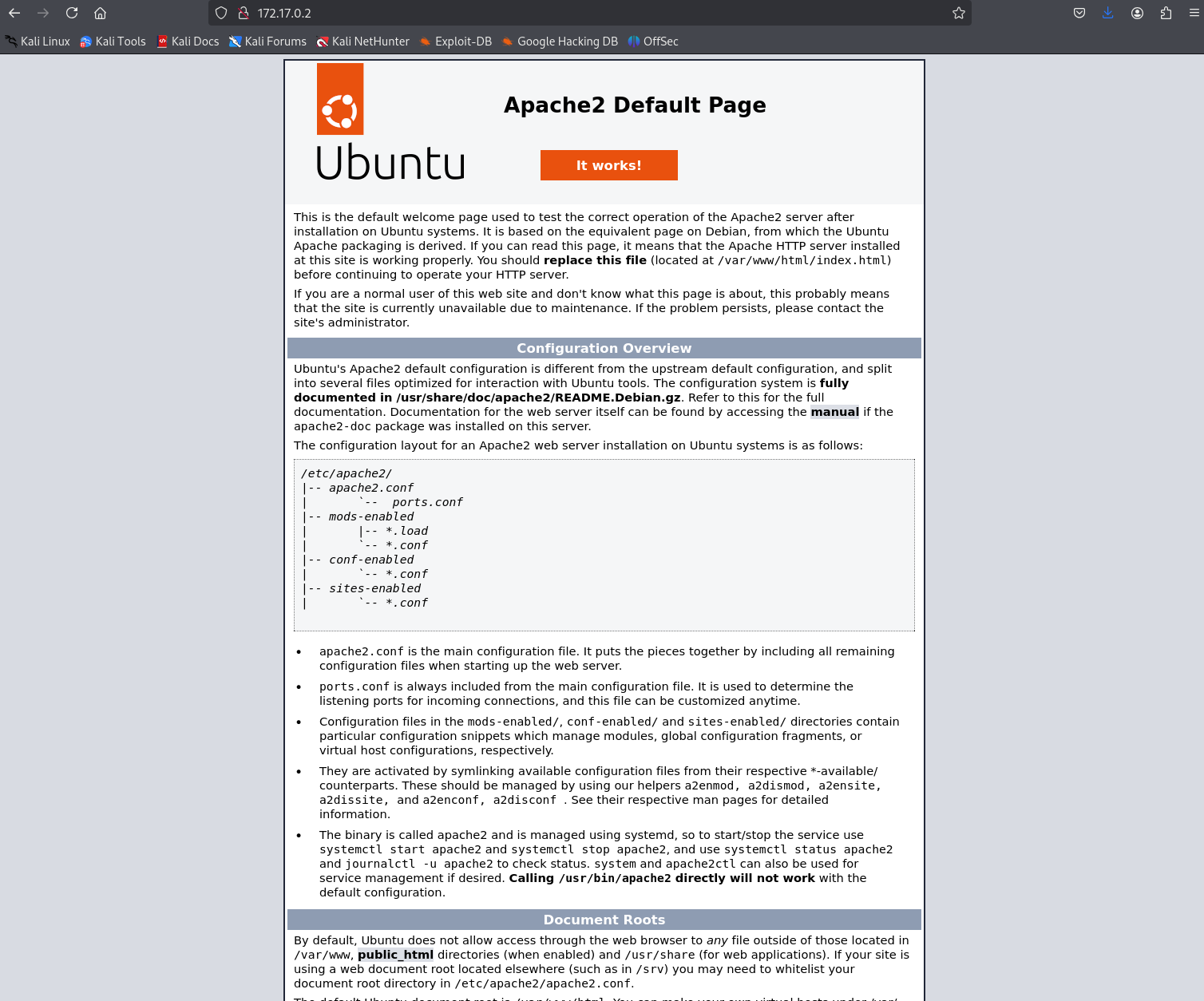Open the Firefox account menu
Image resolution: width=1204 pixels, height=1001 pixels.
click(x=1137, y=13)
